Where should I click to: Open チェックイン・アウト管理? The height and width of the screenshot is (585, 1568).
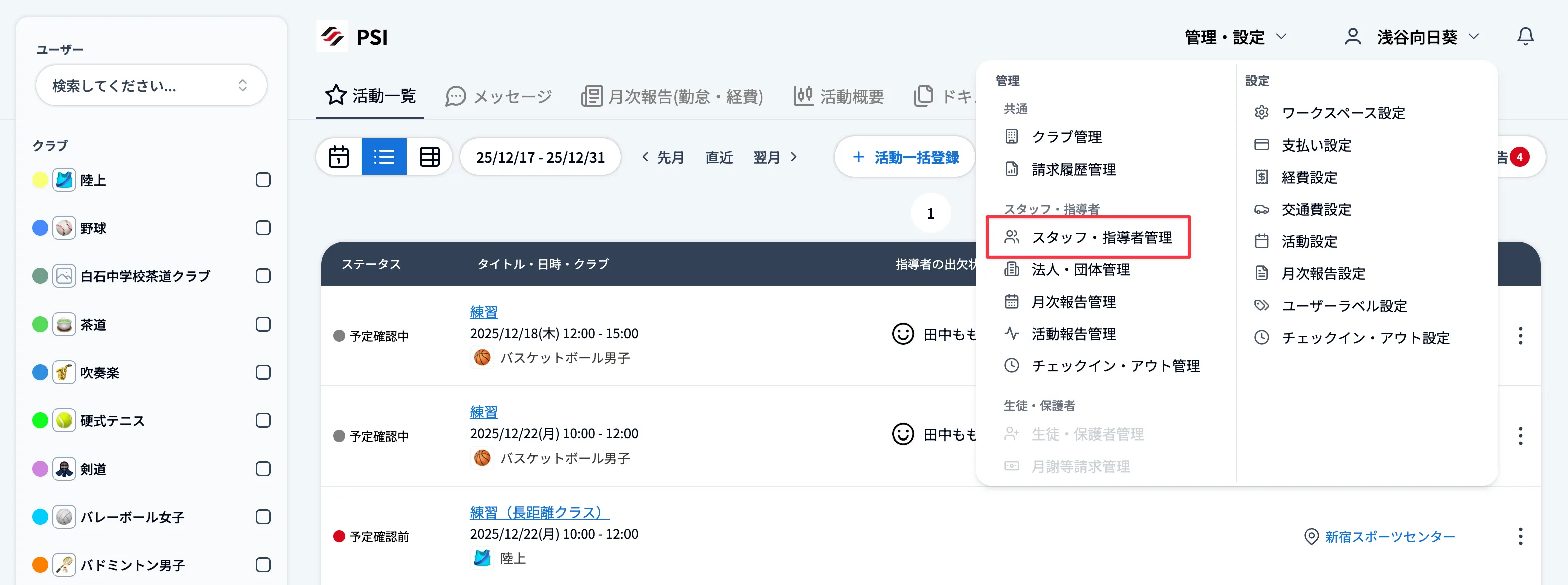tap(1116, 366)
